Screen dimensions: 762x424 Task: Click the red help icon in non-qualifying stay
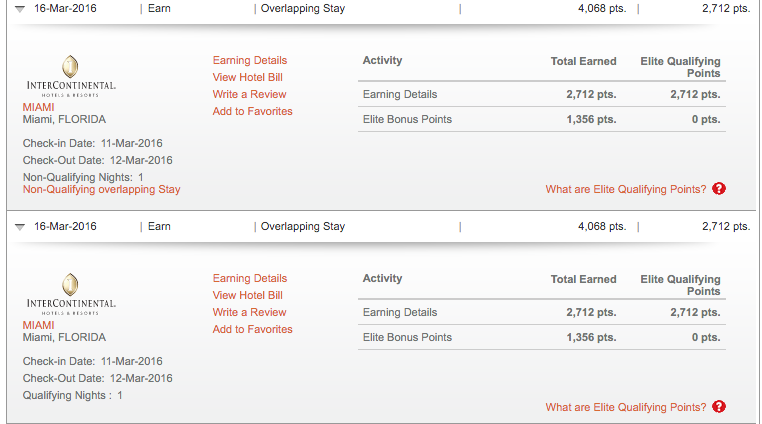click(x=719, y=189)
